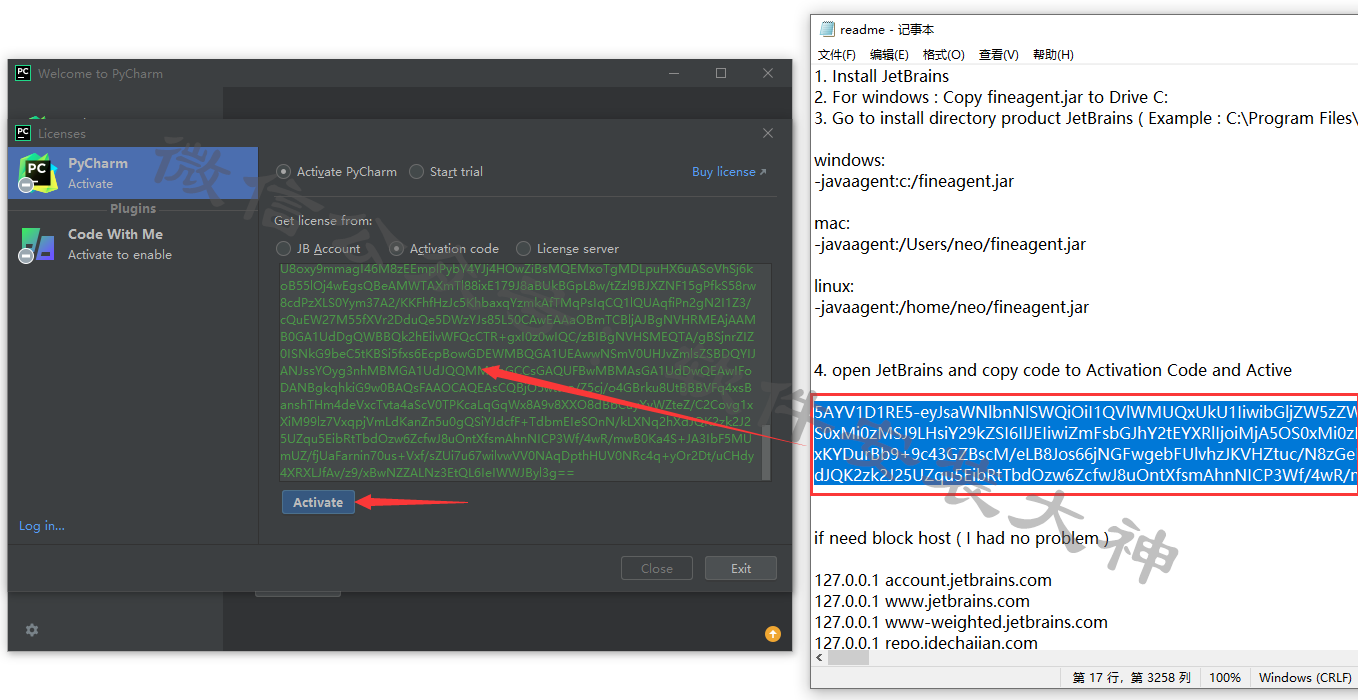Select the Activation code radio option
This screenshot has width=1358, height=700.
[444, 249]
